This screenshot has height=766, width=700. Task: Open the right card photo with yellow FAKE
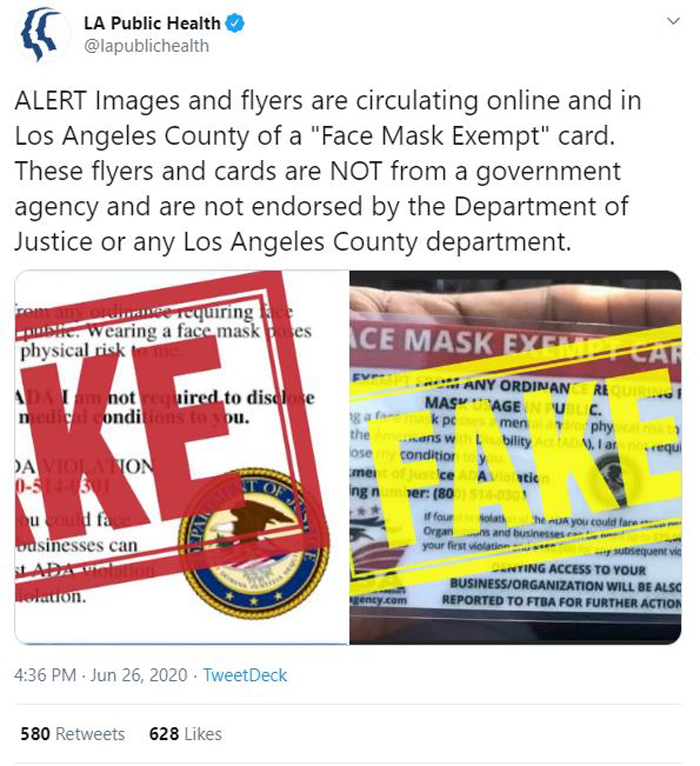tap(515, 457)
